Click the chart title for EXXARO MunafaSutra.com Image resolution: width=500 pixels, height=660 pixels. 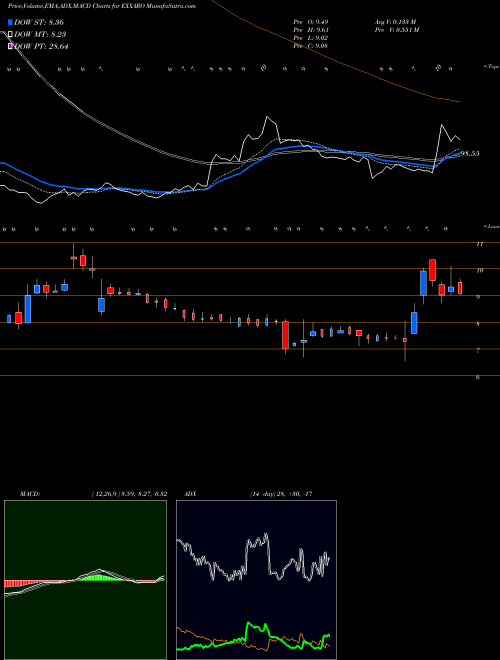point(102,6)
